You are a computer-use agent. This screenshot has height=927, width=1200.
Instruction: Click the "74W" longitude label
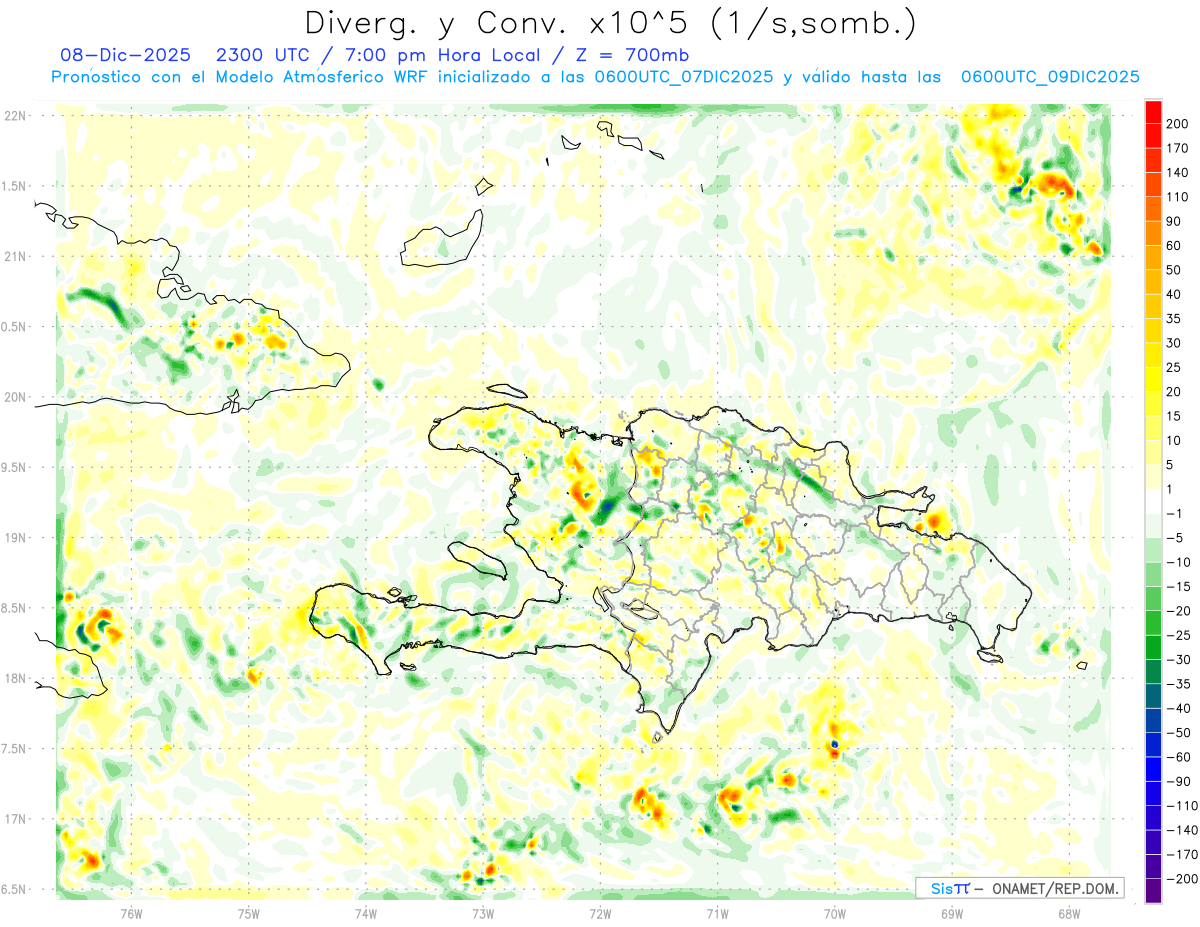(366, 912)
